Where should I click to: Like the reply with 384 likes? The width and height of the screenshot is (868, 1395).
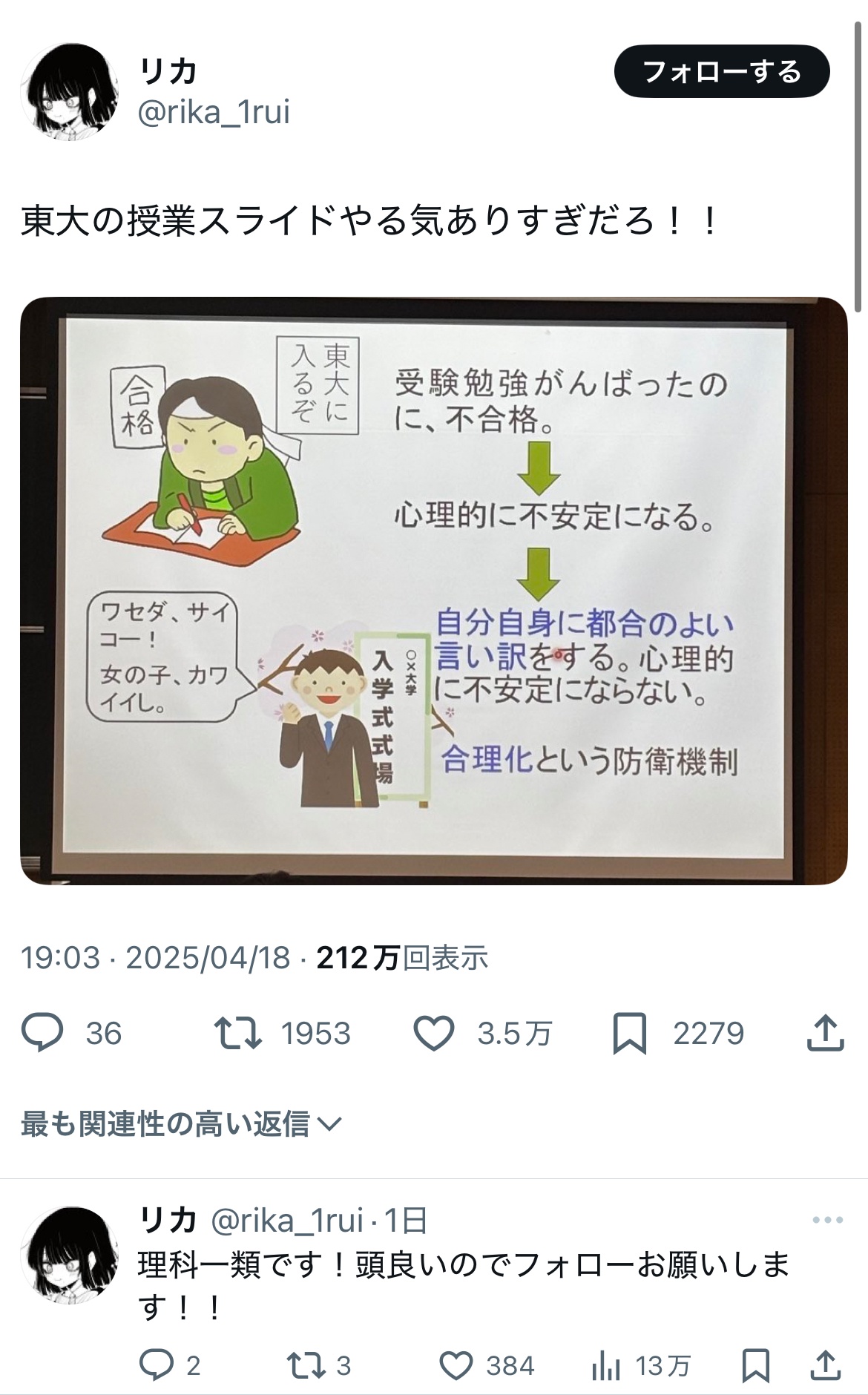pyautogui.click(x=456, y=1365)
